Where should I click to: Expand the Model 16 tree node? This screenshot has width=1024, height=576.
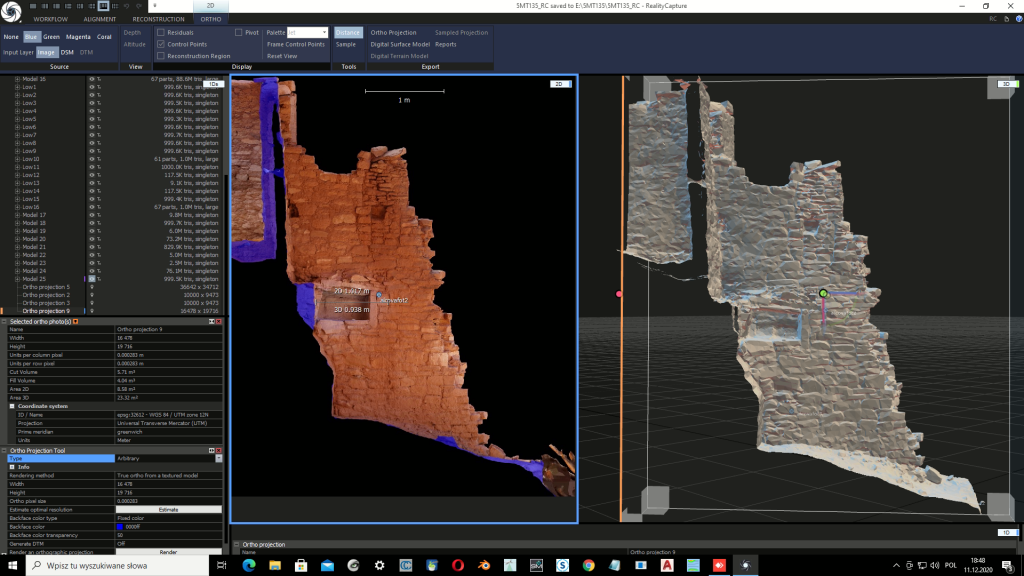pyautogui.click(x=18, y=79)
